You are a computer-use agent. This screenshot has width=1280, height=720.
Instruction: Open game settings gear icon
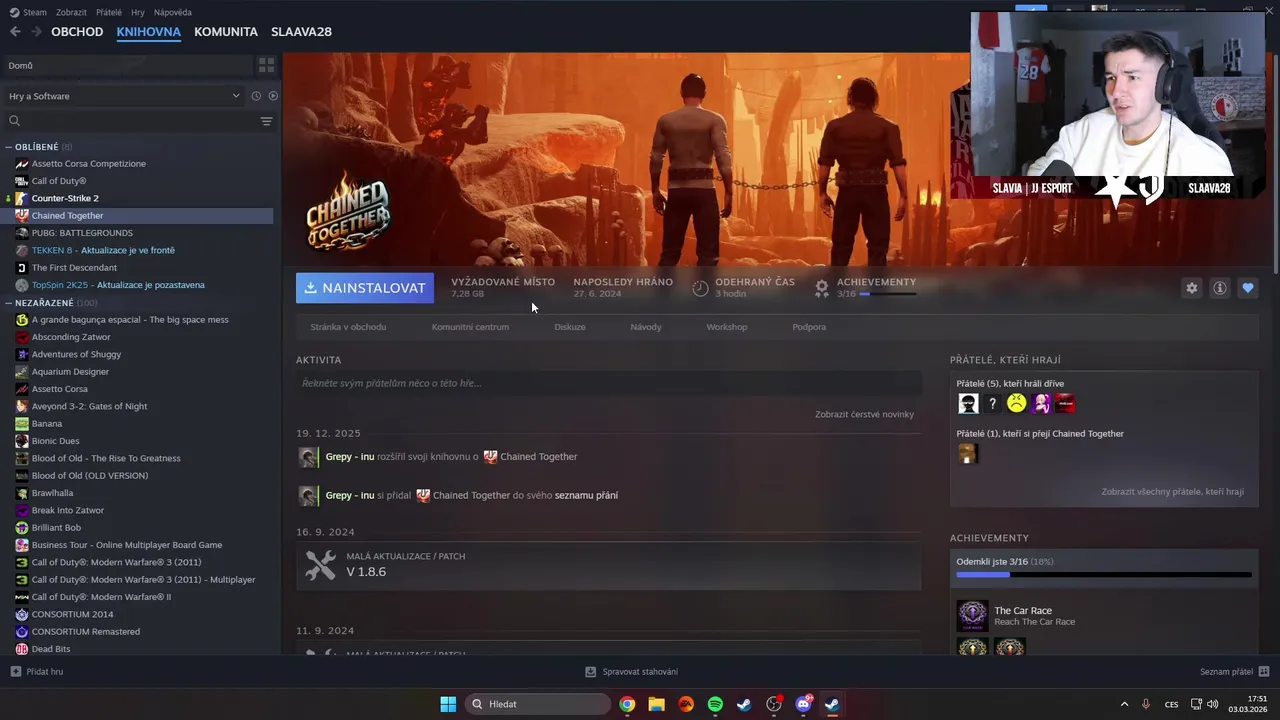(x=1191, y=288)
